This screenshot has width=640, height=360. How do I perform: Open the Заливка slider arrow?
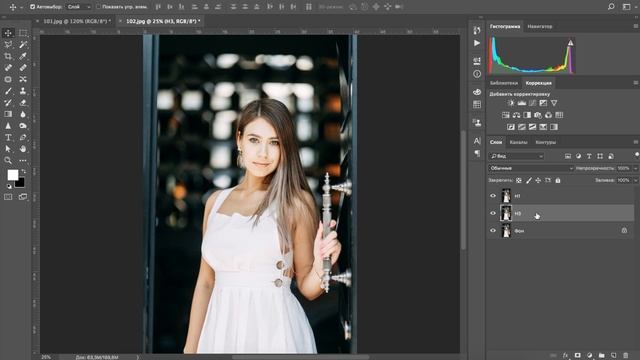point(636,180)
